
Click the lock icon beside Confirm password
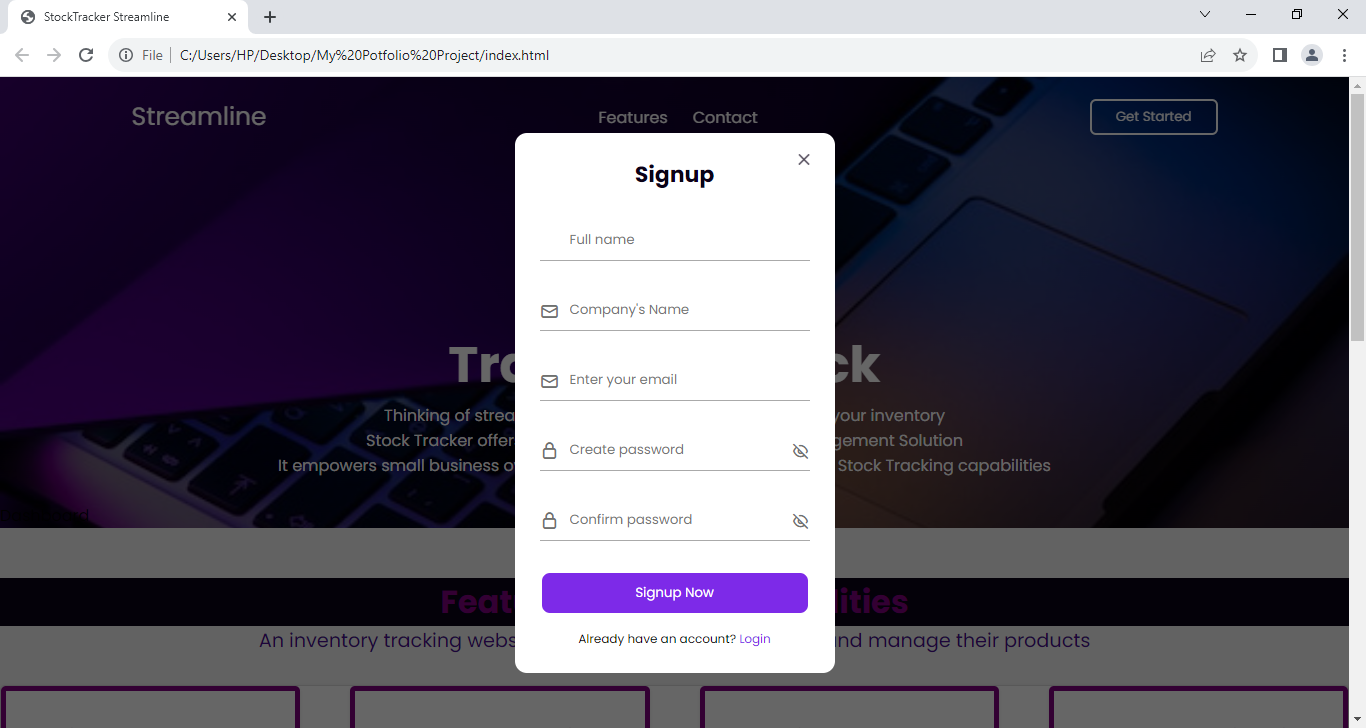549,520
